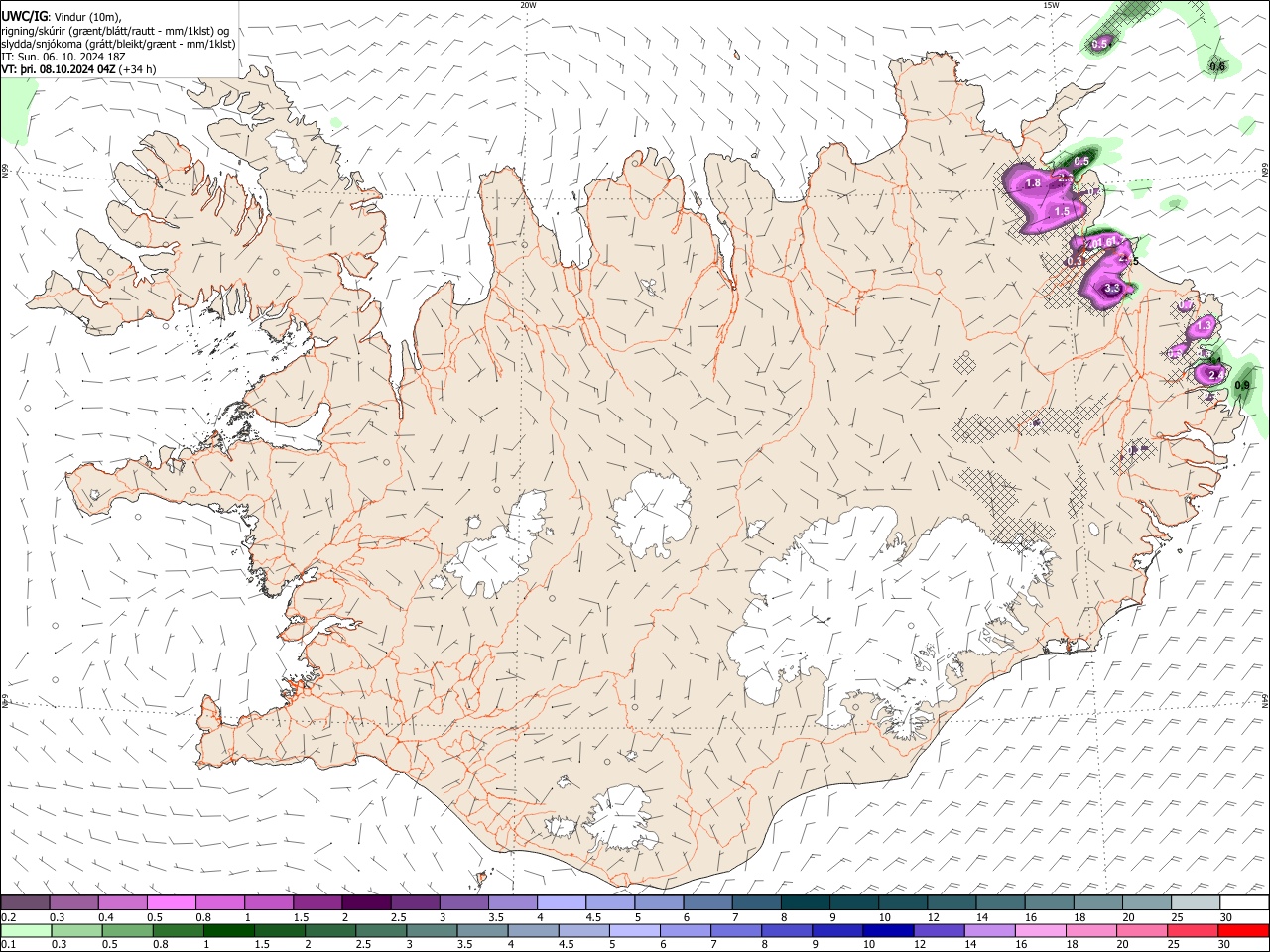Click the 'UWC/IG: Vindur (10m)' title line
The image size is (1270, 952).
[x=61, y=17]
